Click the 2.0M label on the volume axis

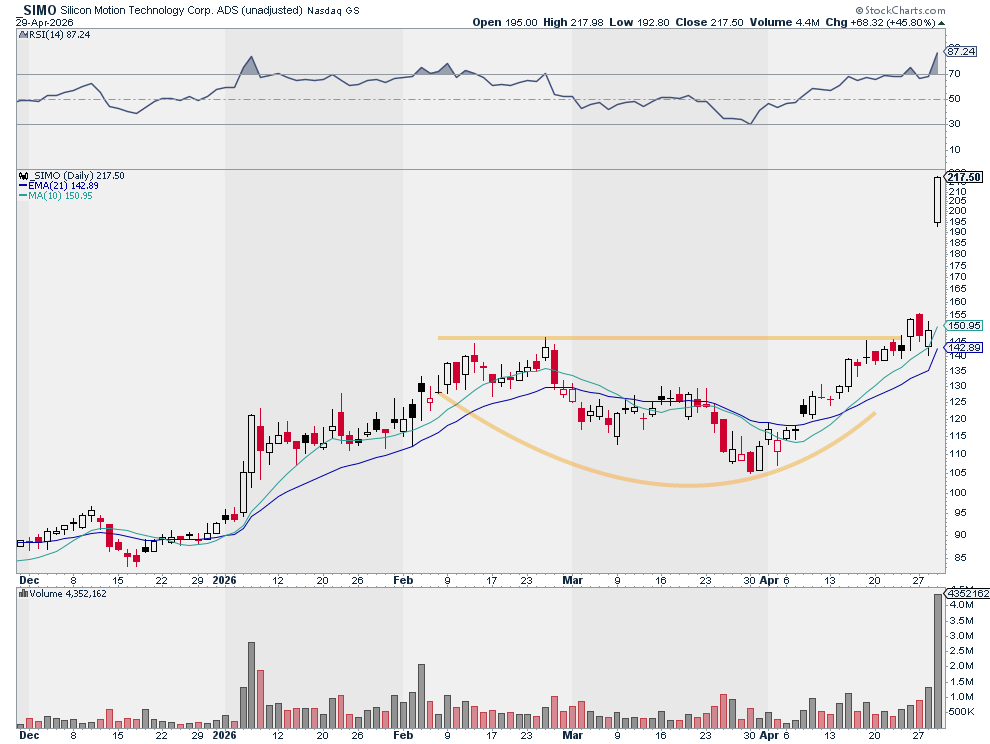click(x=960, y=666)
